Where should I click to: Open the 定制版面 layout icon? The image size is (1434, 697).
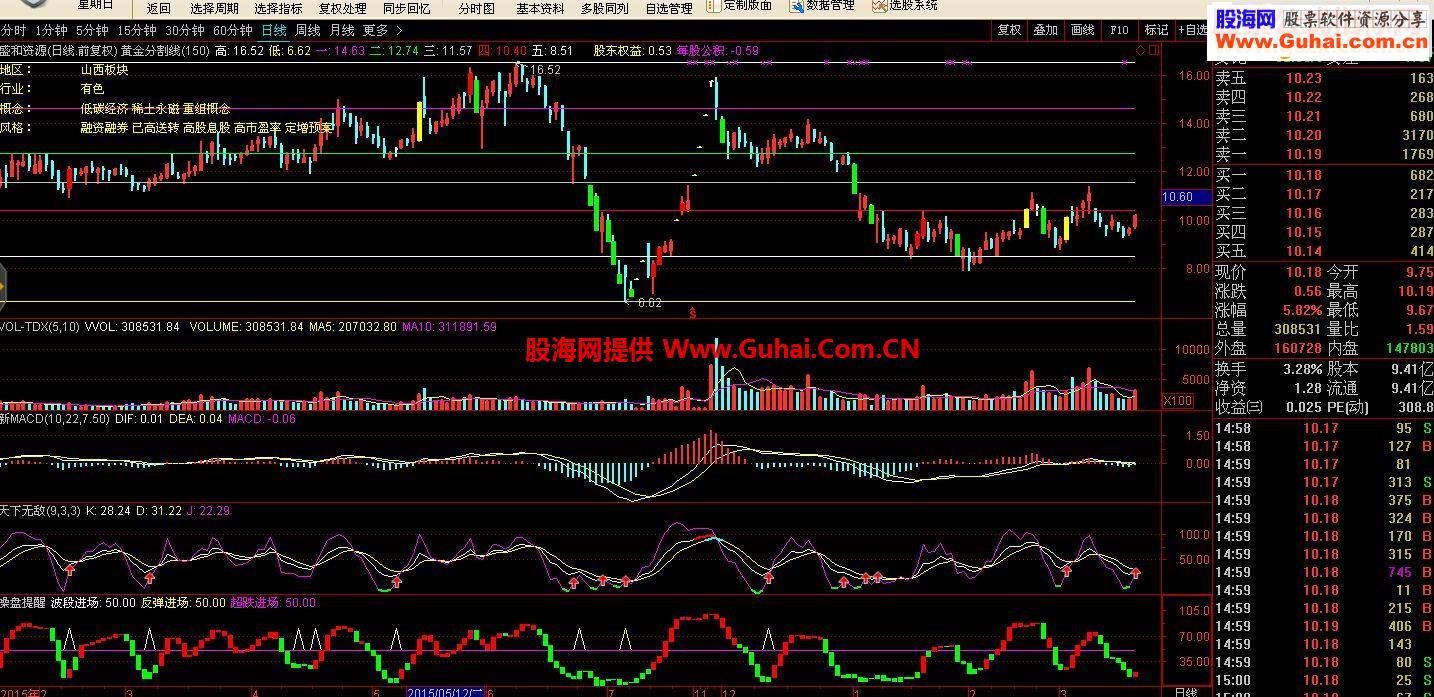pyautogui.click(x=712, y=5)
